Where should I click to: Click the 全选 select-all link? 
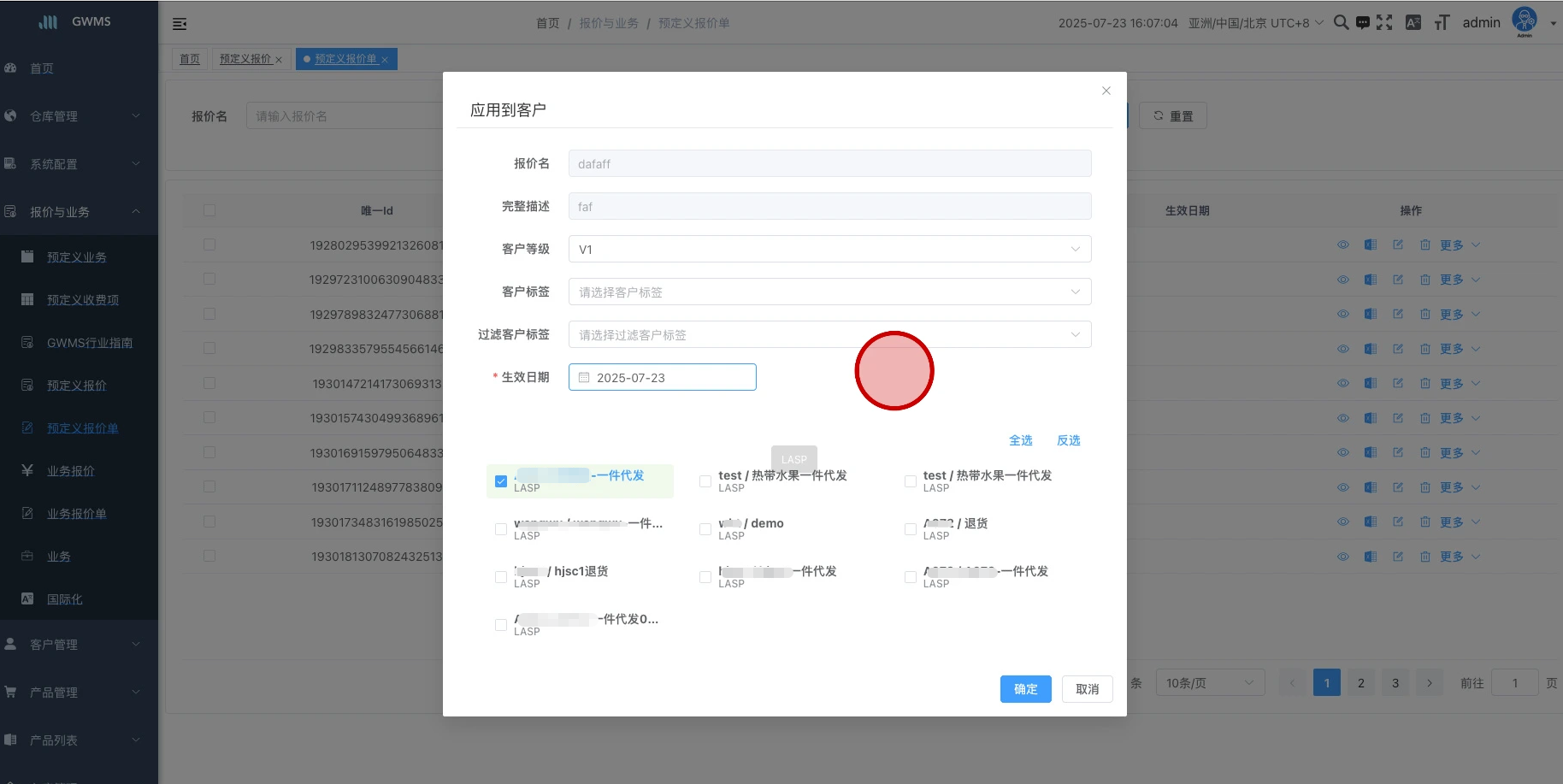[1020, 440]
